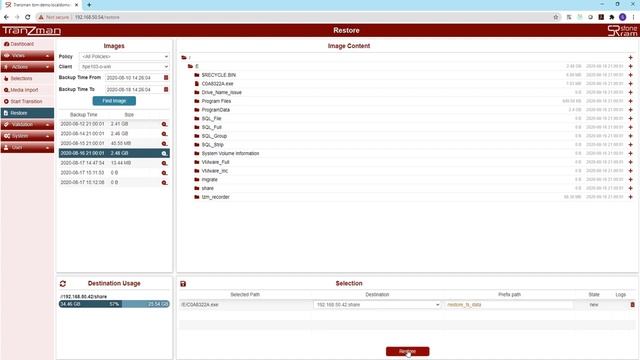Add SQL_Full folder with plus icon
Image resolution: width=640 pixels, height=360 pixels.
(x=631, y=127)
